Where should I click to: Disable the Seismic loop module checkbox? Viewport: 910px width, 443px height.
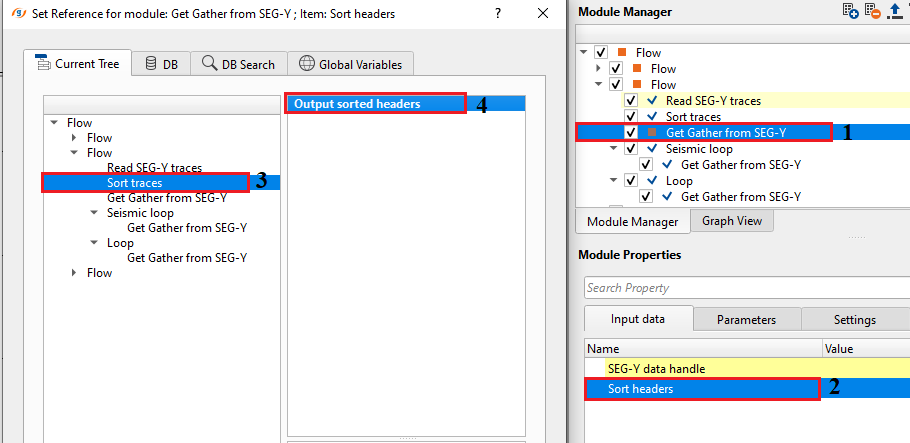coord(631,149)
